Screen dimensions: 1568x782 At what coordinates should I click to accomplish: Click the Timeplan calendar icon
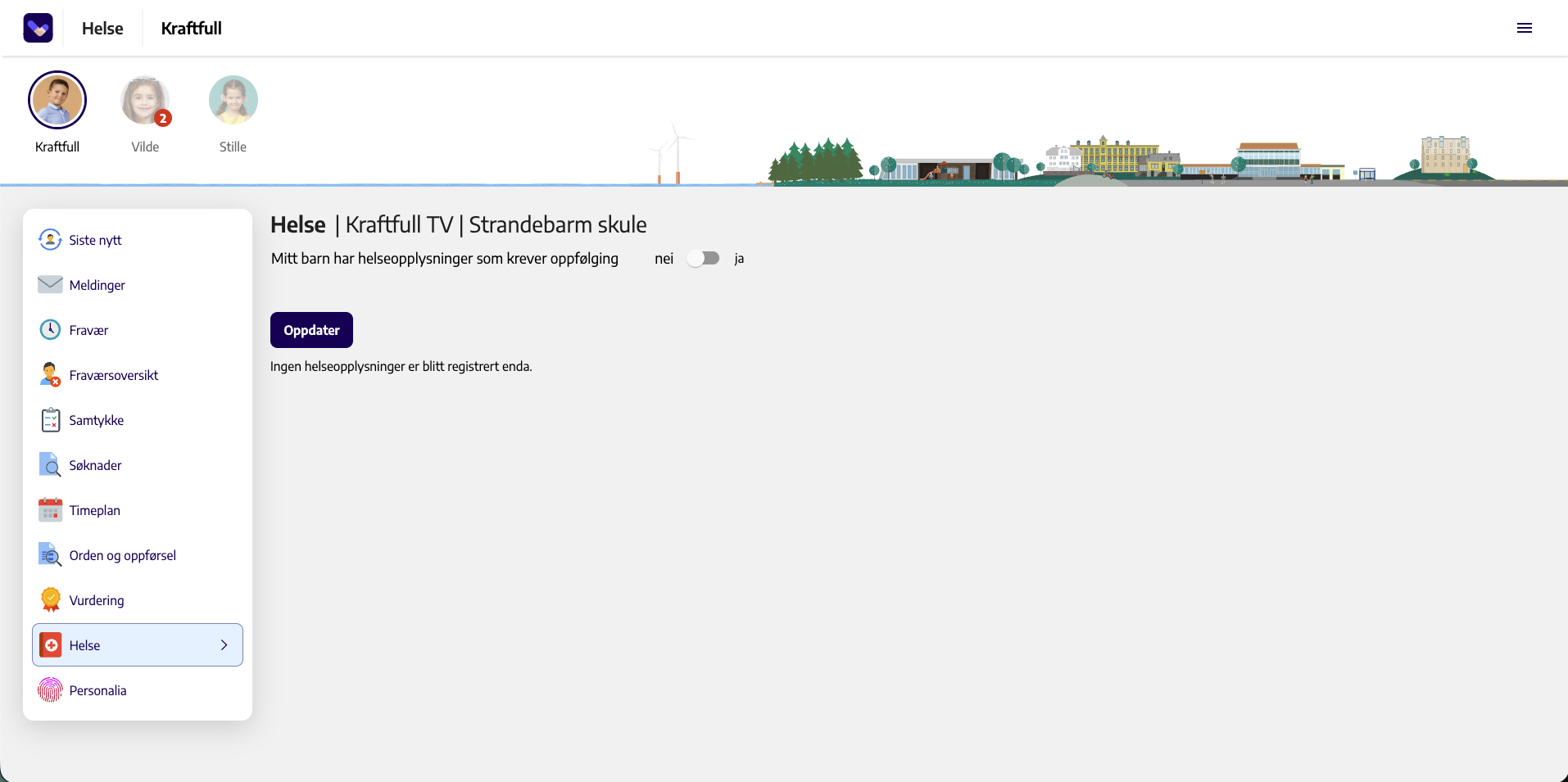point(50,509)
